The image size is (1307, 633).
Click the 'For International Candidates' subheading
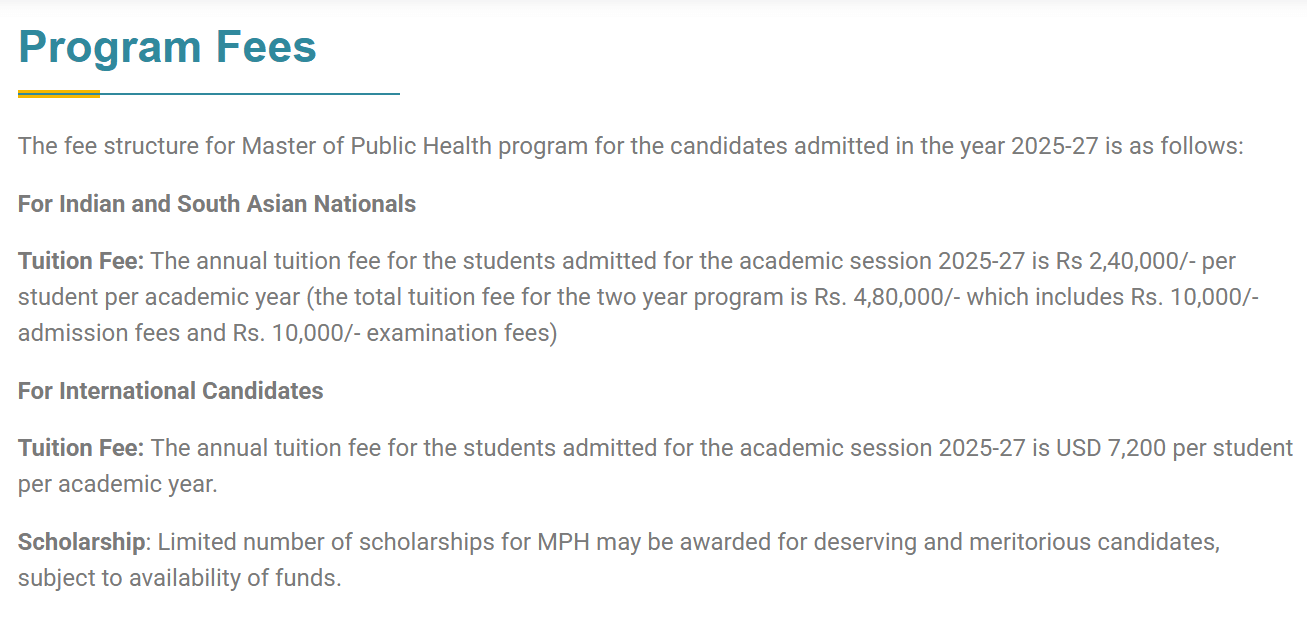pyautogui.click(x=171, y=391)
